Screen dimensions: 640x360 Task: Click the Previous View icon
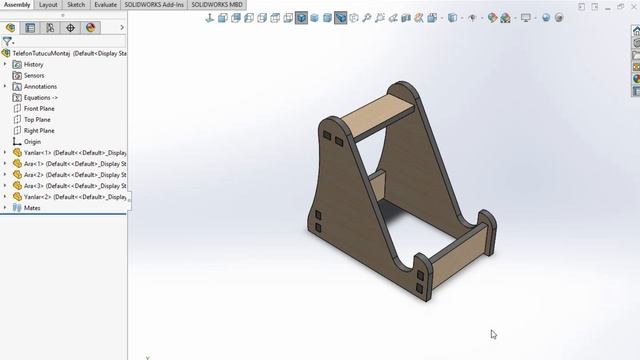click(x=393, y=18)
